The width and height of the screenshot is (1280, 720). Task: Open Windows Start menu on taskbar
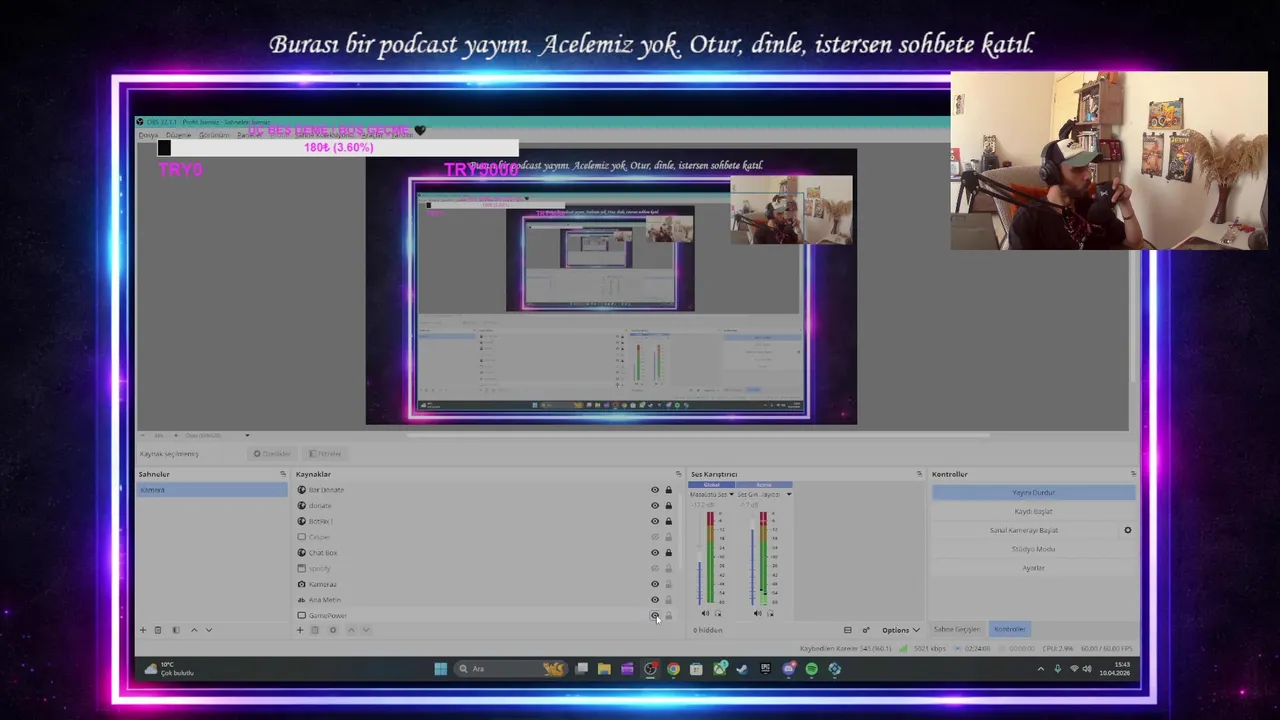tap(440, 669)
